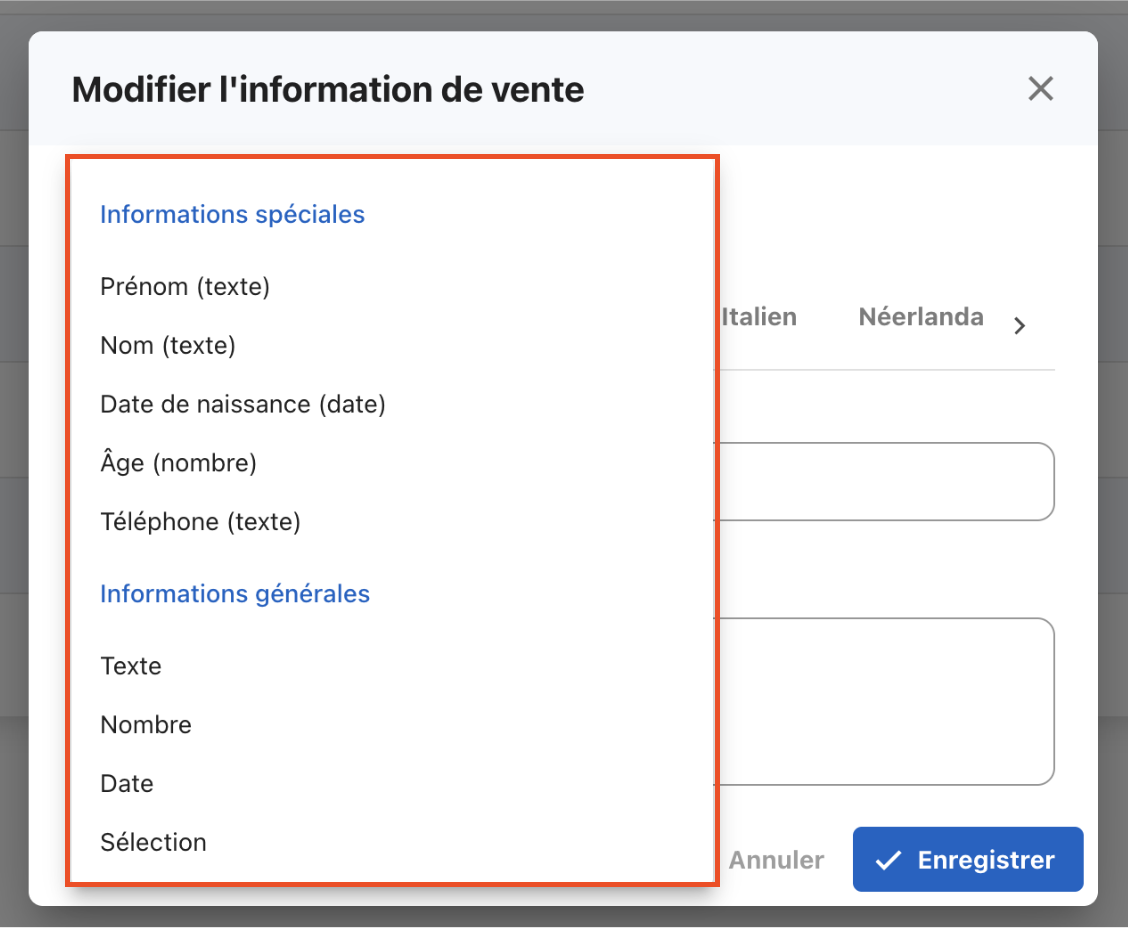Screen dimensions: 1130x928
Task: Click the Enregistrer button
Action: [x=967, y=860]
